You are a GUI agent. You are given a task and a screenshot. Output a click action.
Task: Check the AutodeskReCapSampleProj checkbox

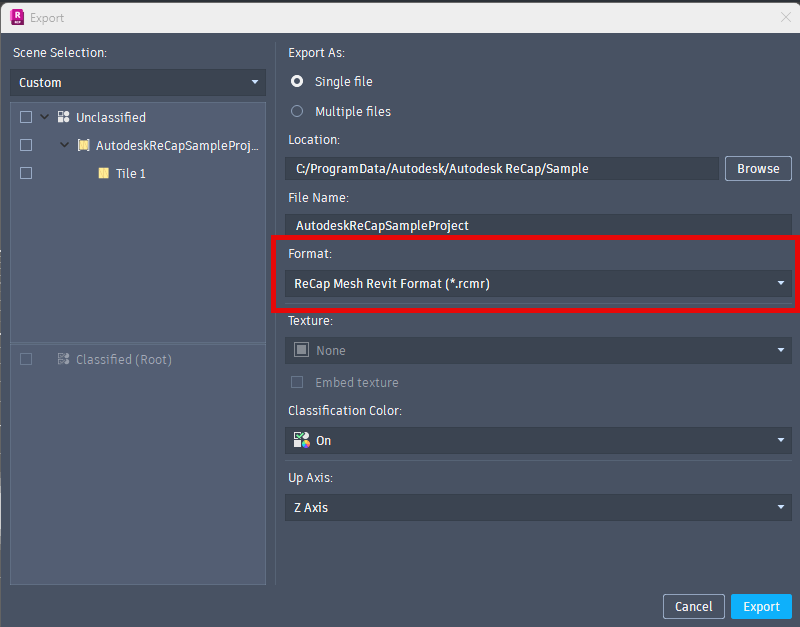26,145
